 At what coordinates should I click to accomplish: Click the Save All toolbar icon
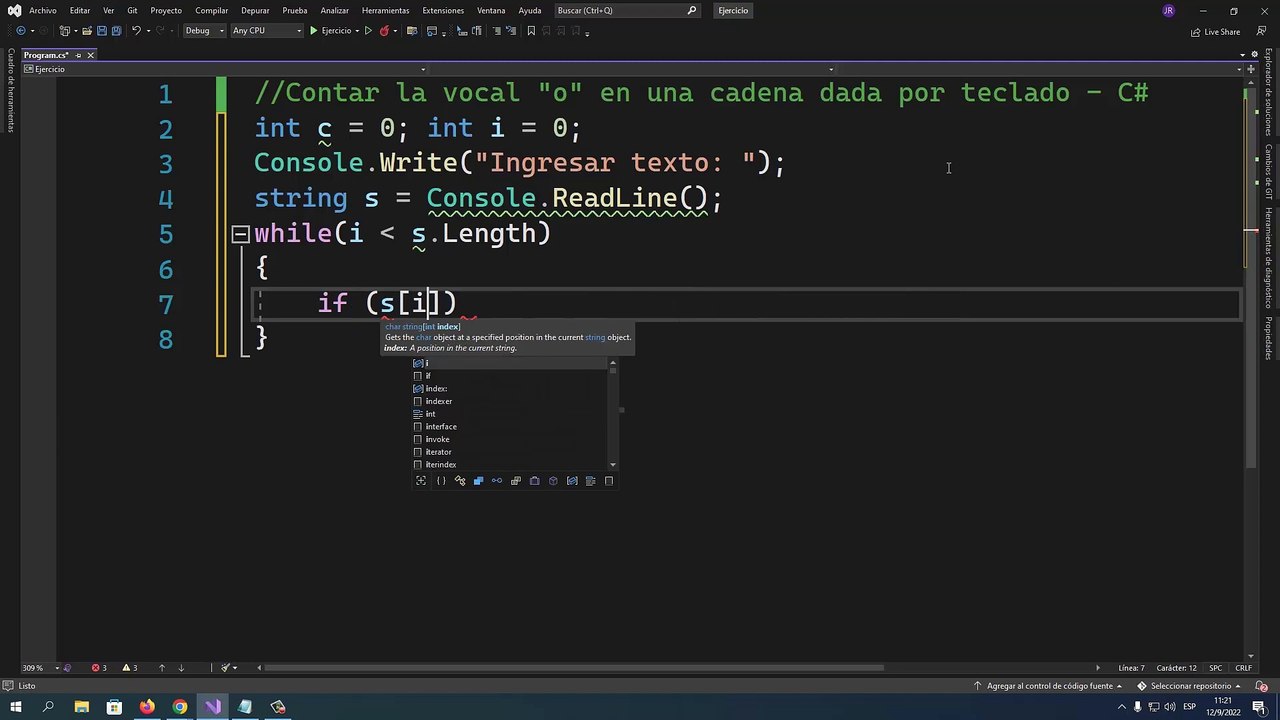(116, 31)
